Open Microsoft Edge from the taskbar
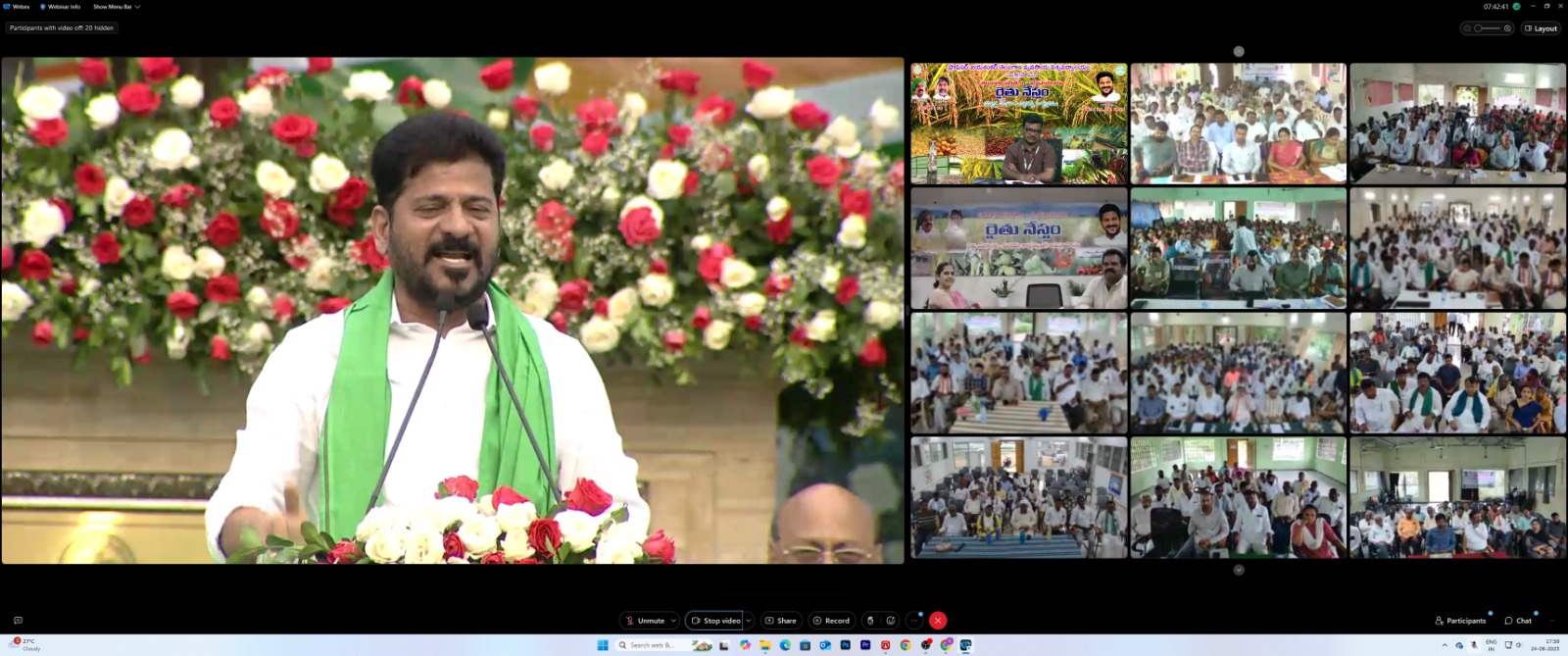This screenshot has width=1568, height=656. (785, 645)
